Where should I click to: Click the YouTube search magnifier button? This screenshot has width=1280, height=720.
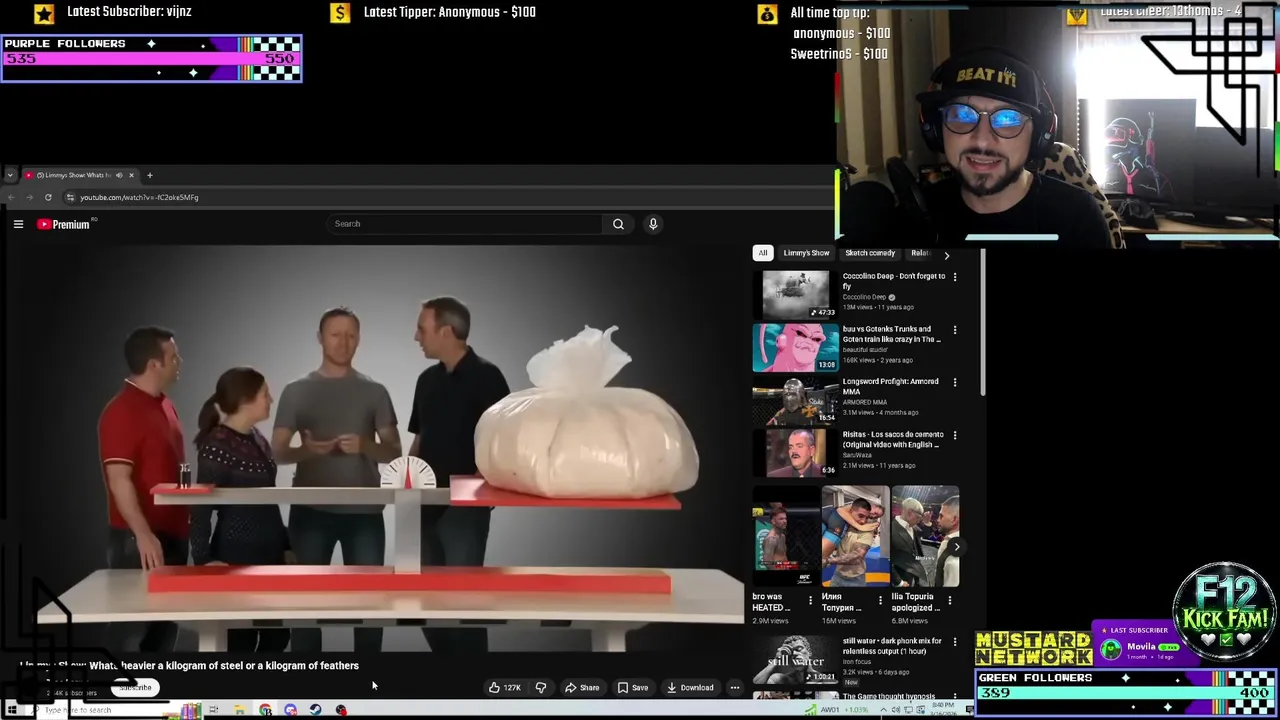pyautogui.click(x=618, y=224)
